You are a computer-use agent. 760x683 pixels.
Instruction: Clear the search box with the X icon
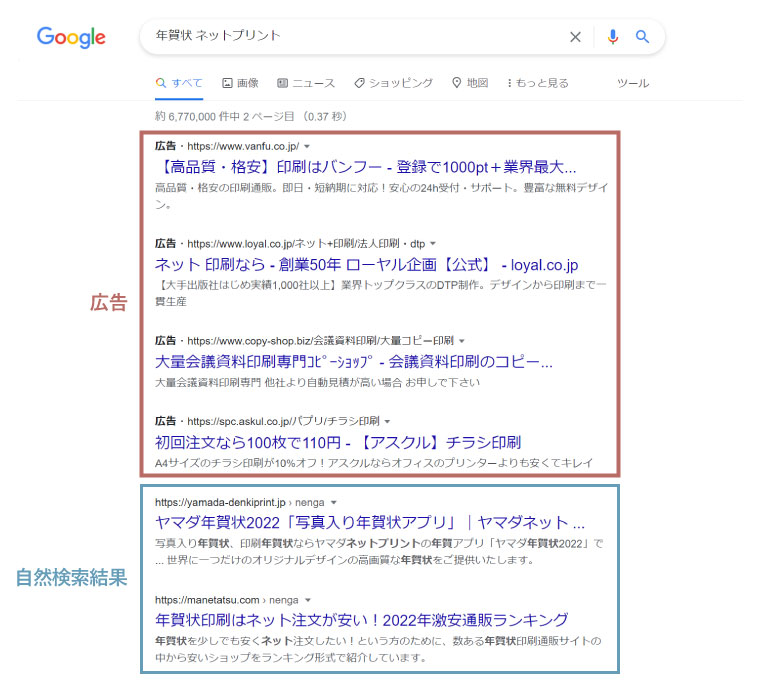tap(575, 37)
